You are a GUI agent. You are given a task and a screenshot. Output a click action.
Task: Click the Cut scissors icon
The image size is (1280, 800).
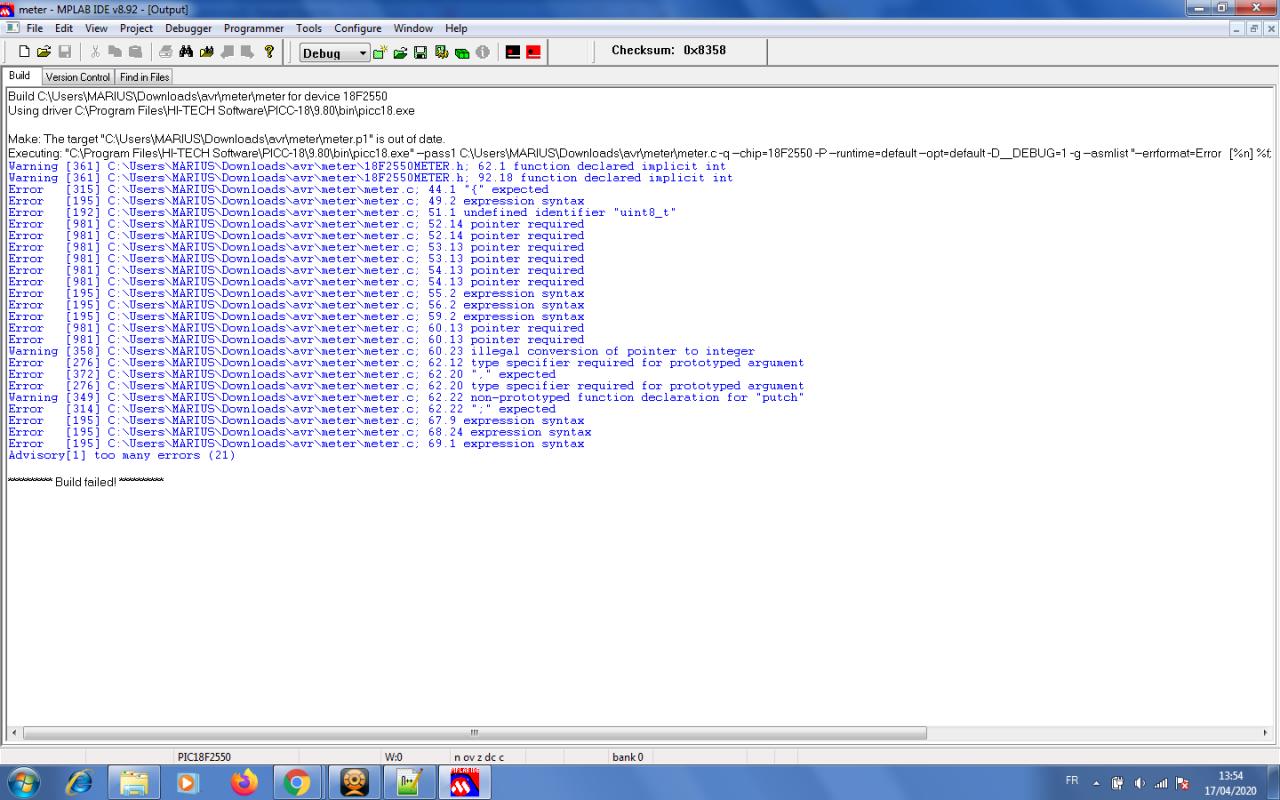pyautogui.click(x=95, y=52)
